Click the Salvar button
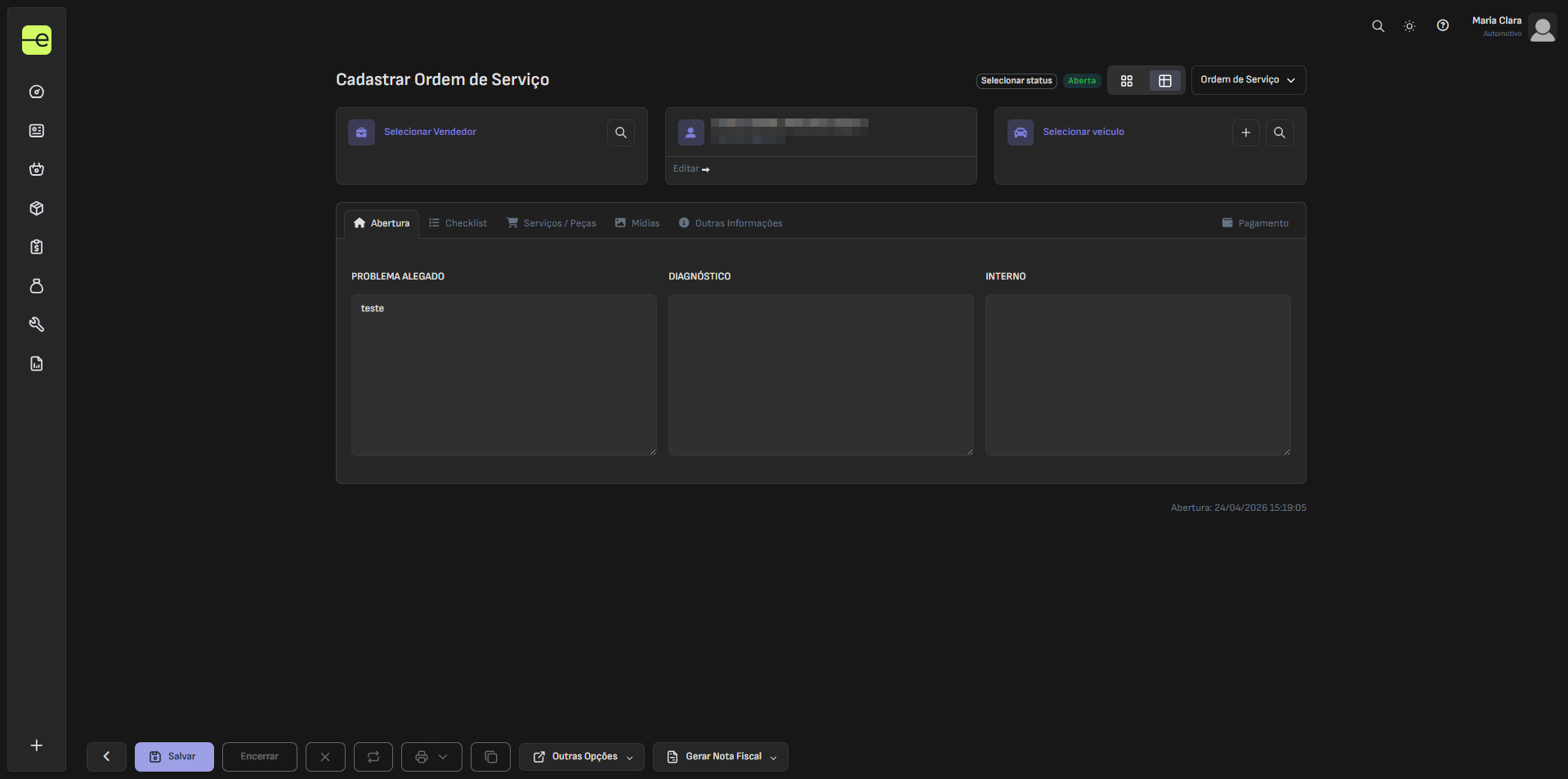The width and height of the screenshot is (1568, 779). (x=174, y=757)
